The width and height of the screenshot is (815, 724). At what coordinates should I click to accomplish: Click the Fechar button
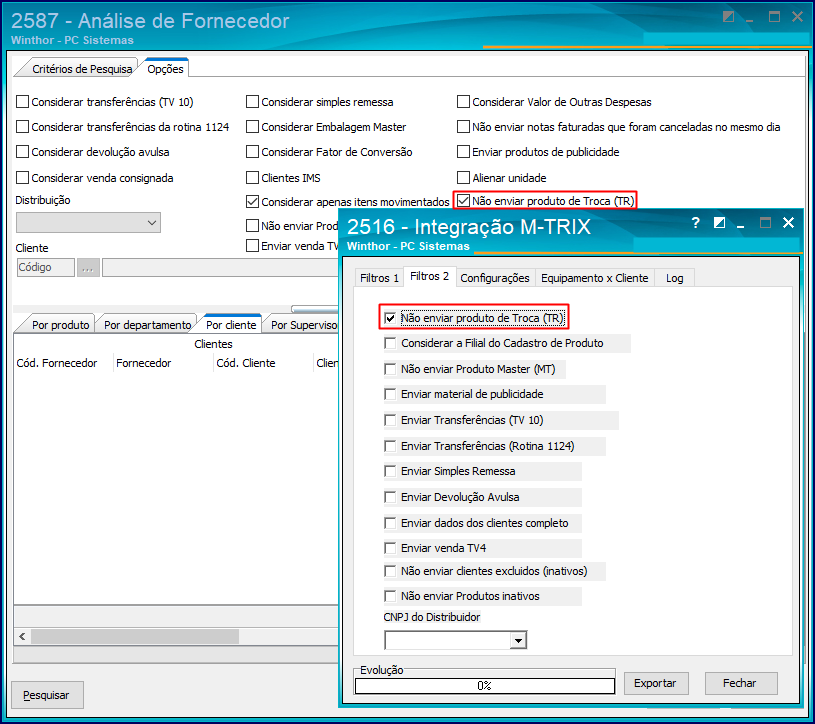tap(740, 683)
